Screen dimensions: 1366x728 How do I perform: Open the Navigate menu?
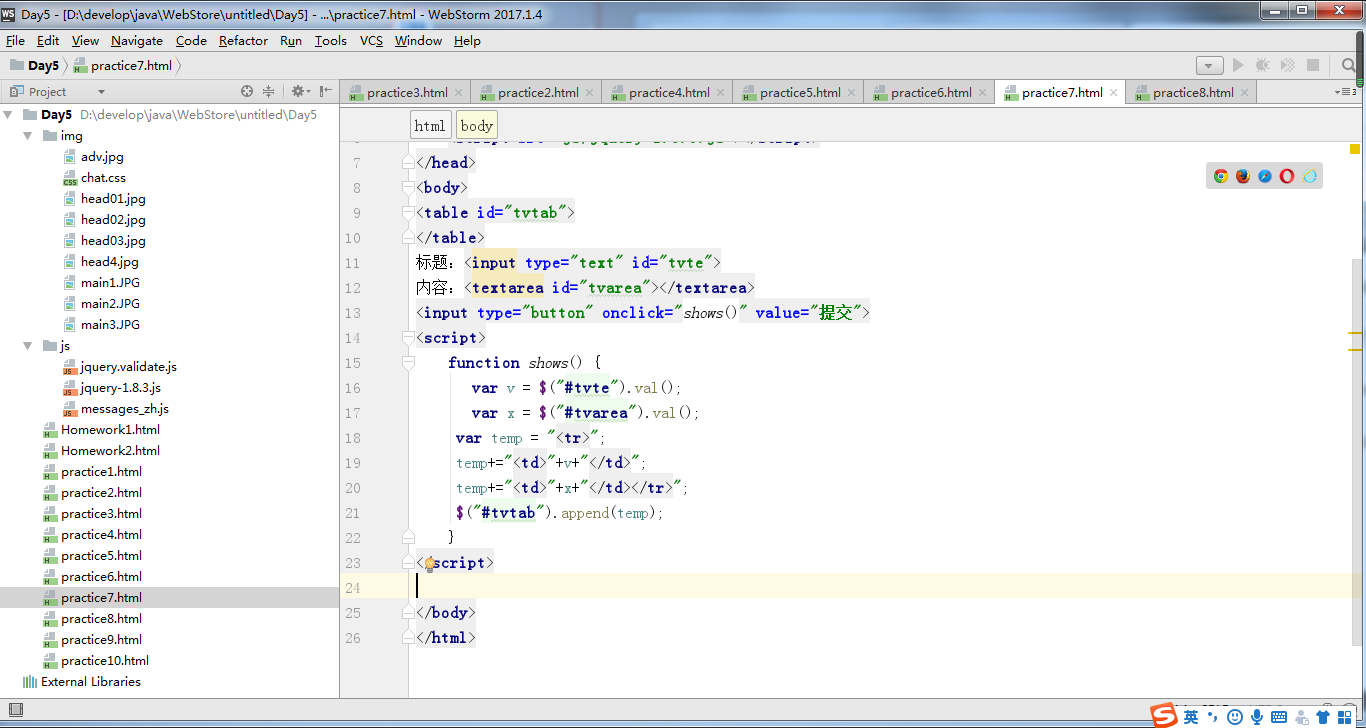click(137, 41)
